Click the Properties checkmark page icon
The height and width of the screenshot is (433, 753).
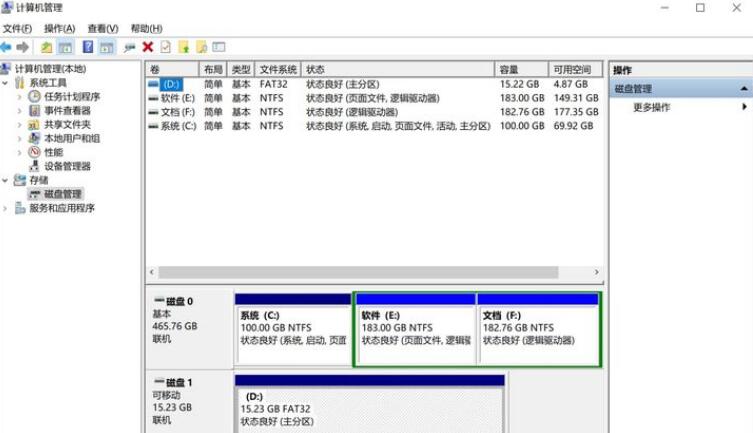tap(165, 47)
